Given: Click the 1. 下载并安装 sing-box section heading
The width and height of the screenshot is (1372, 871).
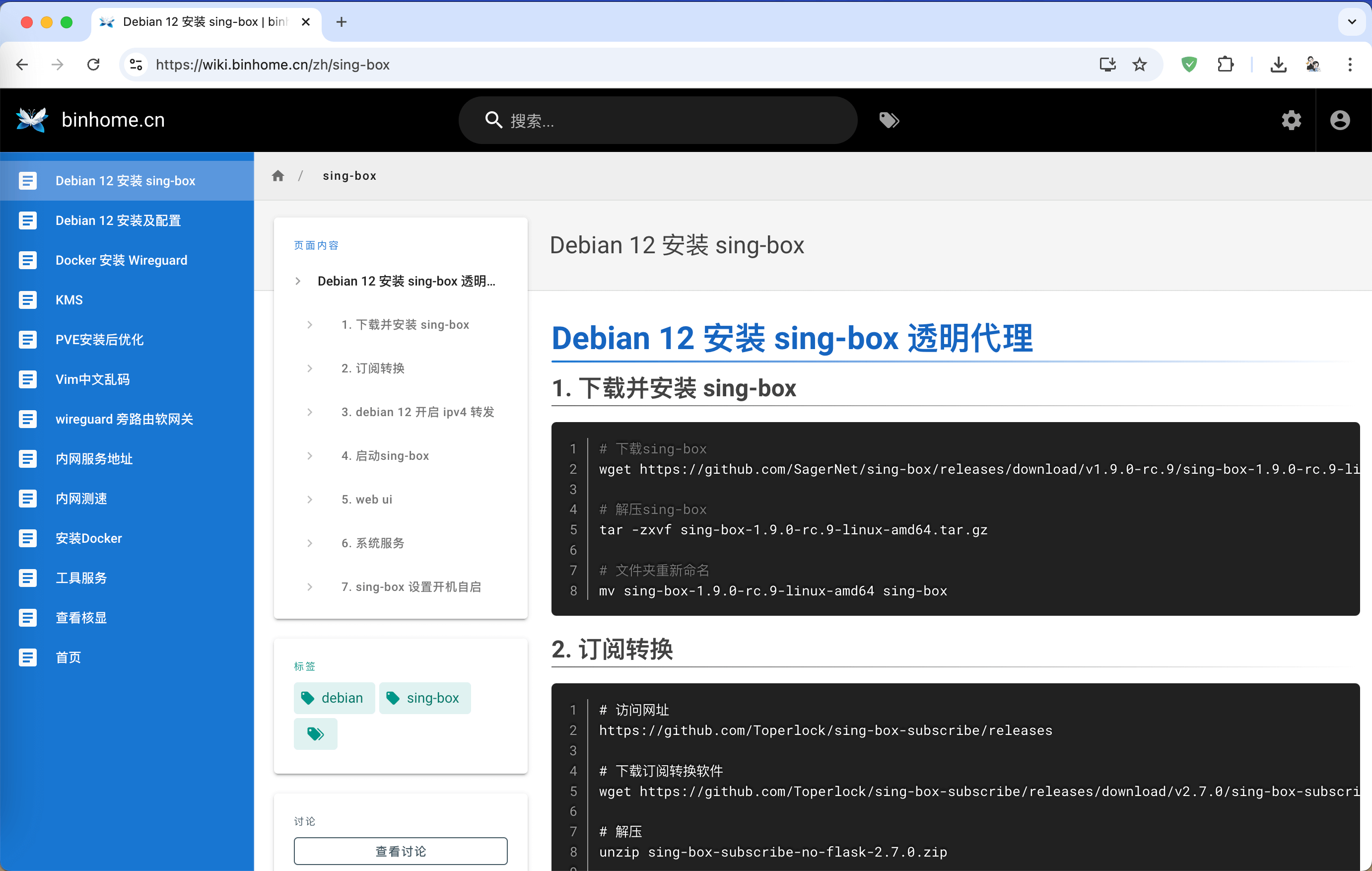Looking at the screenshot, I should 674,388.
